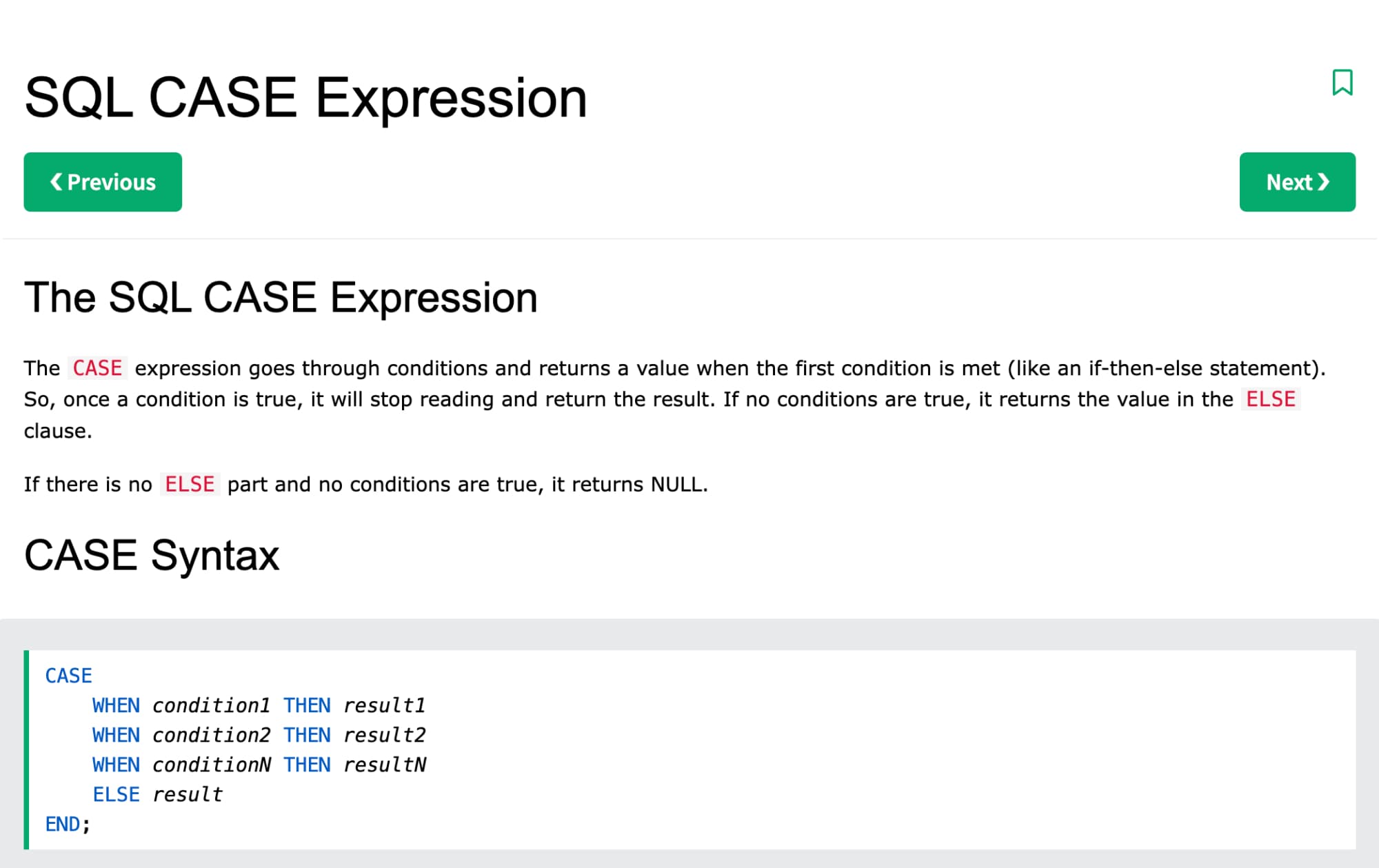Click the END keyword in the code block

63,824
